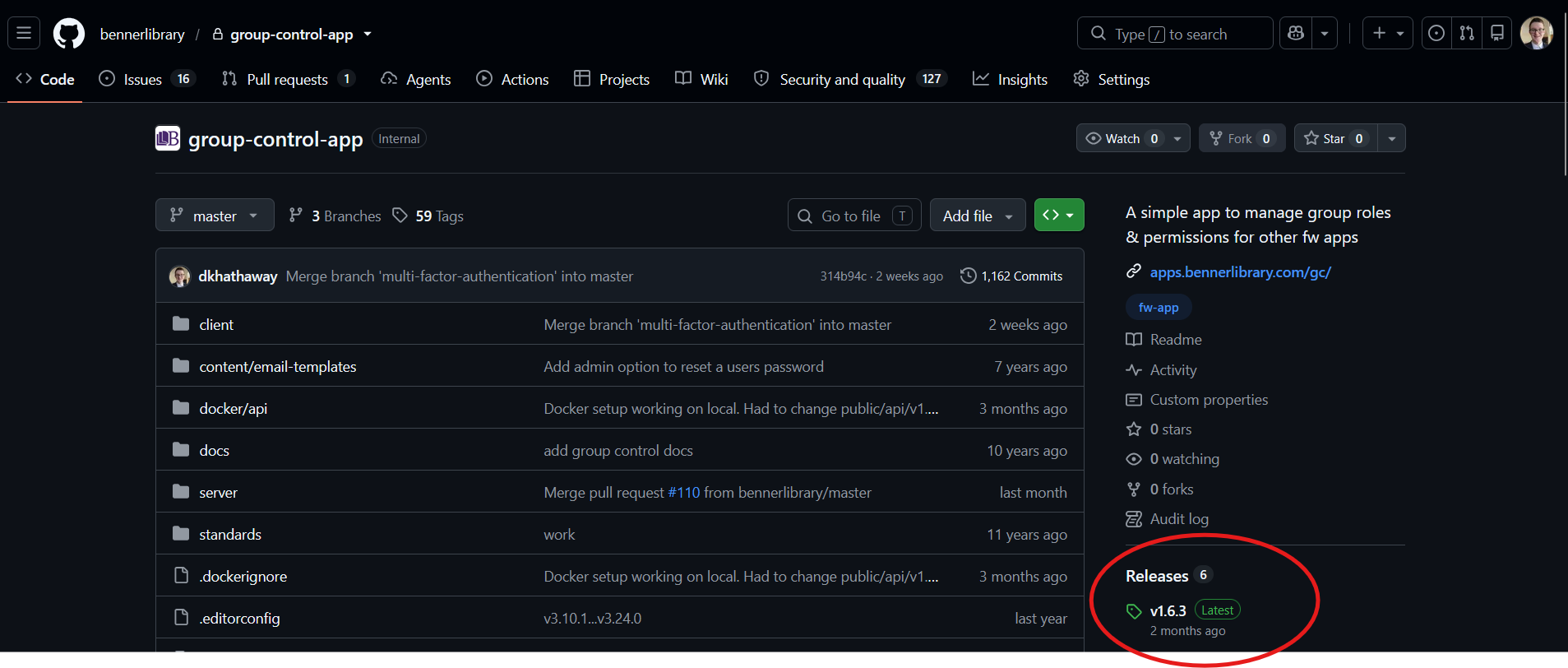Click the branches icon beside 3 Branches
Viewport: 1568px width, 668px height.
[295, 216]
